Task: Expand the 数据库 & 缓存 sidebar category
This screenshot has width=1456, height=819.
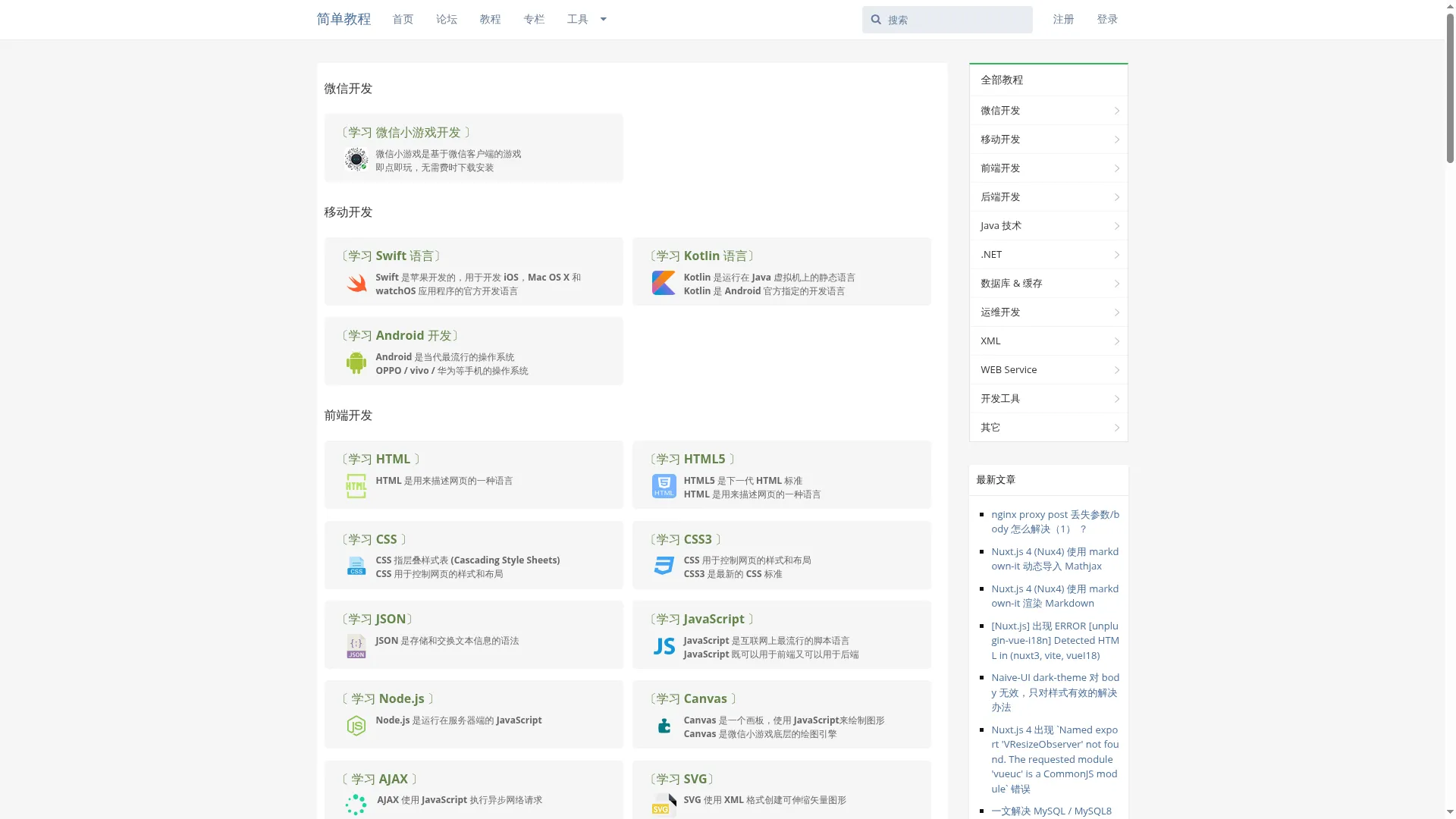Action: click(x=1048, y=284)
